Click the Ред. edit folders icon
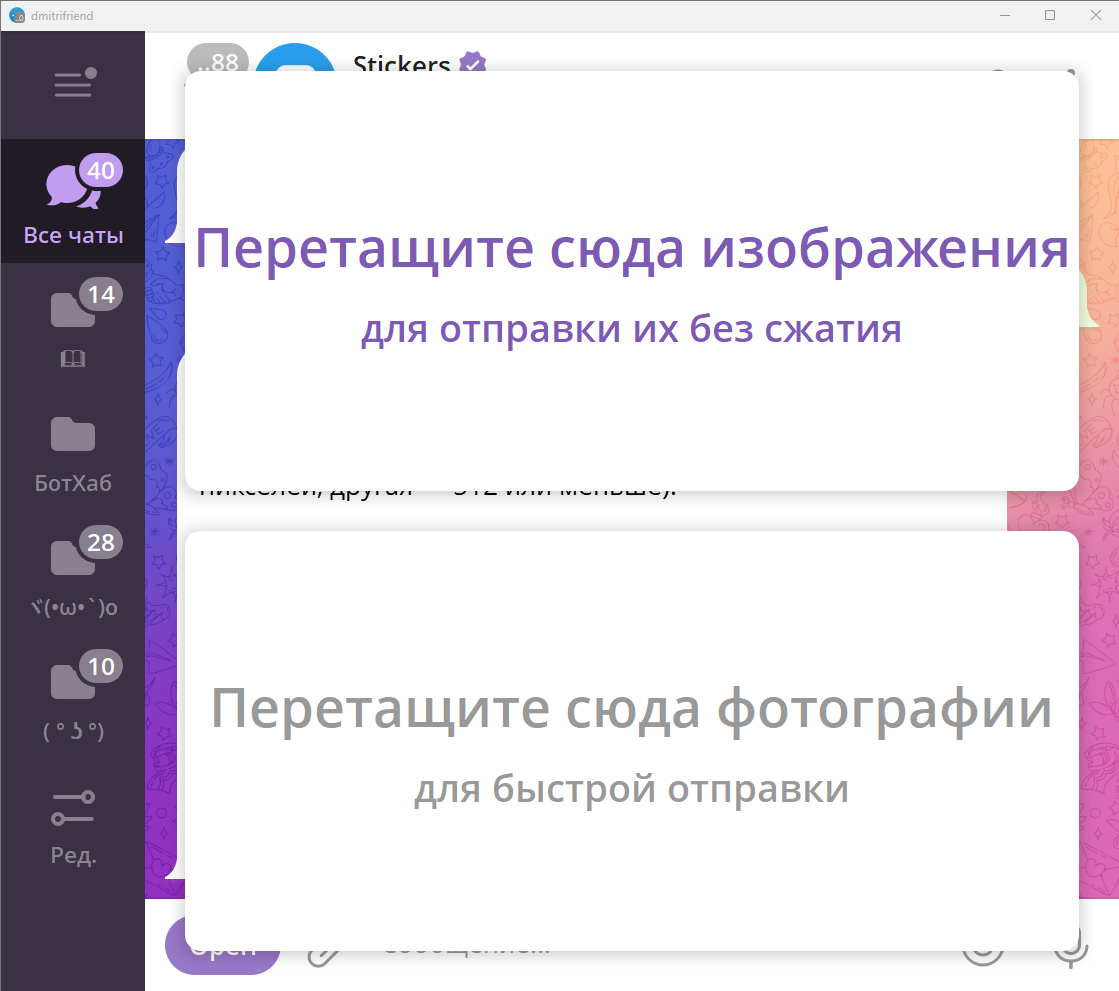The image size is (1119, 991). coord(73,825)
